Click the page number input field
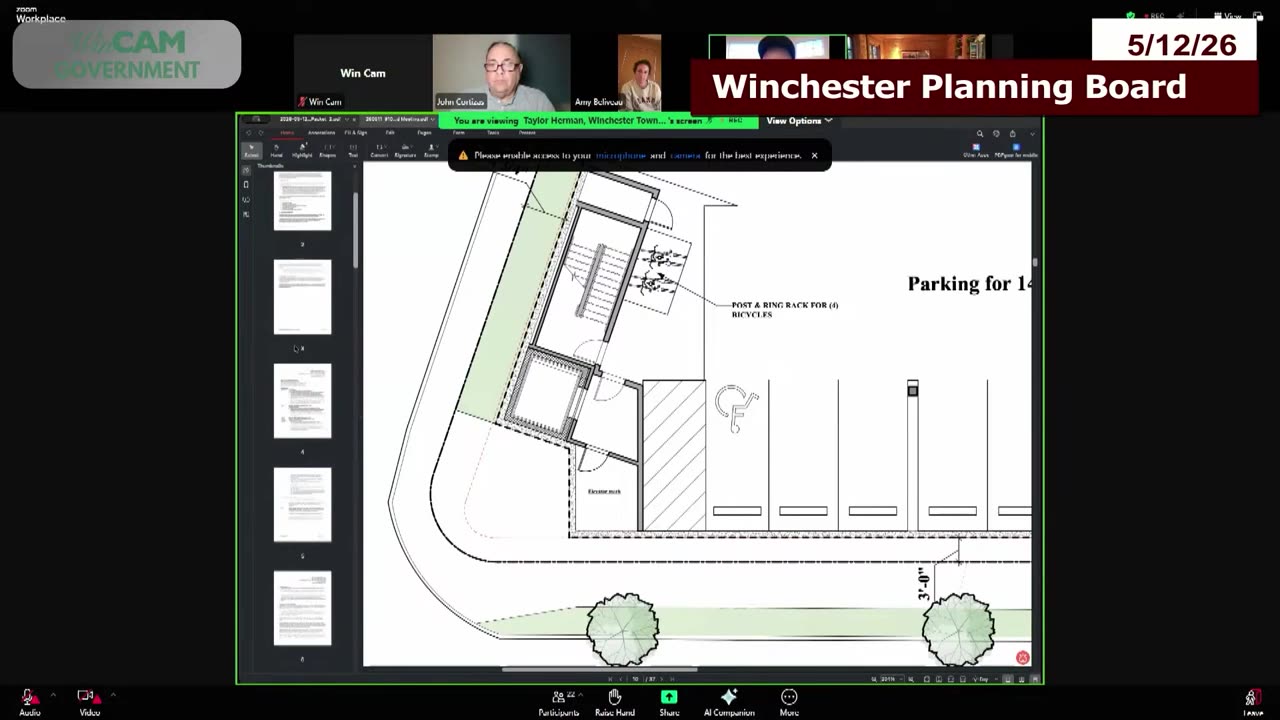Image resolution: width=1280 pixels, height=720 pixels. (x=636, y=679)
